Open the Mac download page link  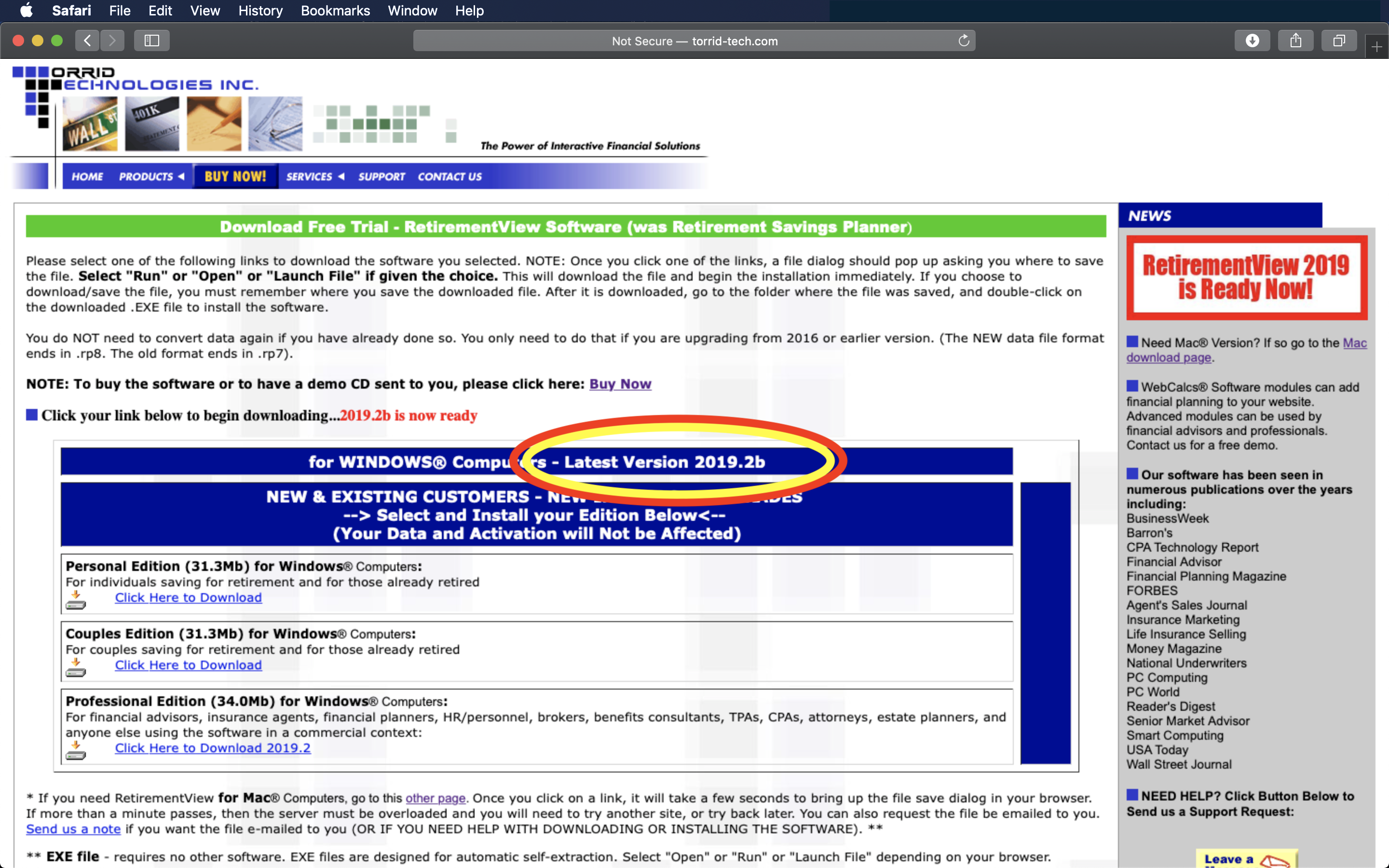point(1168,358)
